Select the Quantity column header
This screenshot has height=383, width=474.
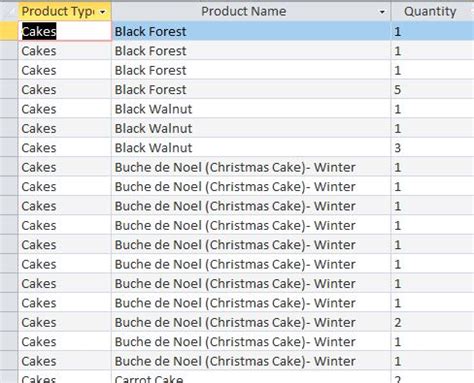click(433, 11)
